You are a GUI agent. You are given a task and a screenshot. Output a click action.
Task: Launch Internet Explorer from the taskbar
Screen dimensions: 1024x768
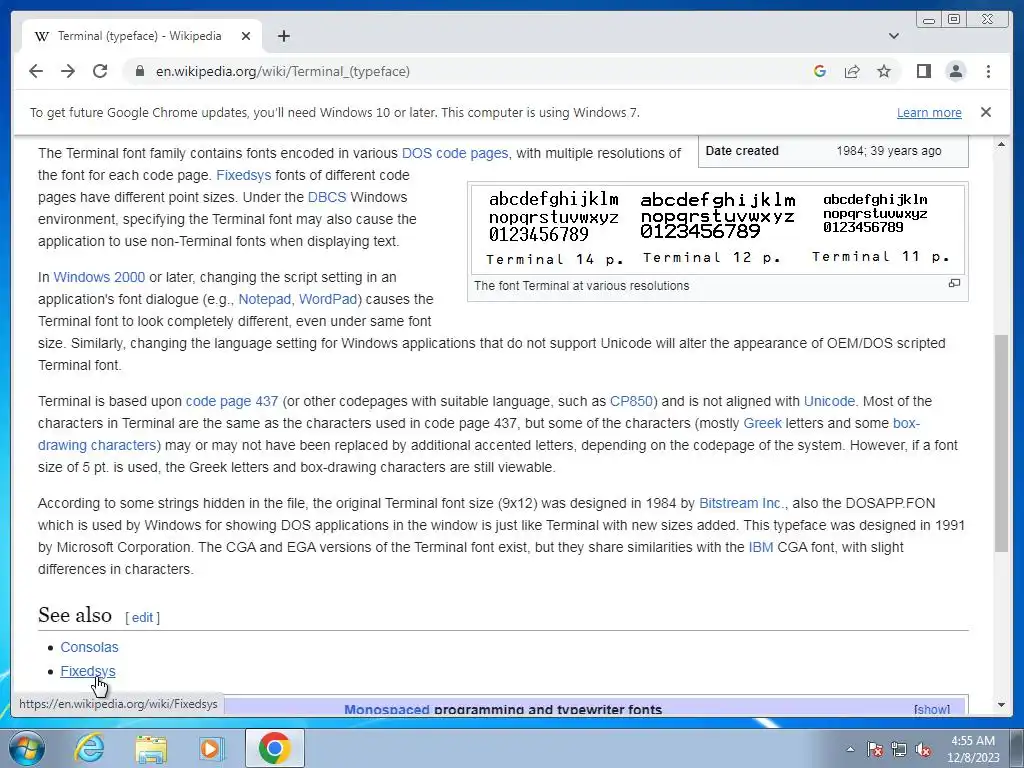[x=89, y=748]
